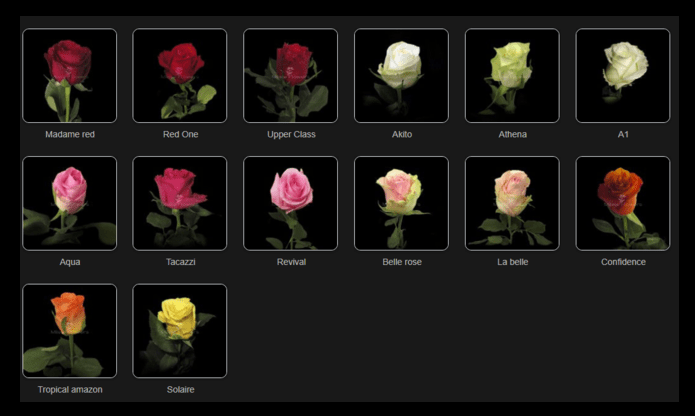Click the A1 white rose thumbnail

click(623, 76)
